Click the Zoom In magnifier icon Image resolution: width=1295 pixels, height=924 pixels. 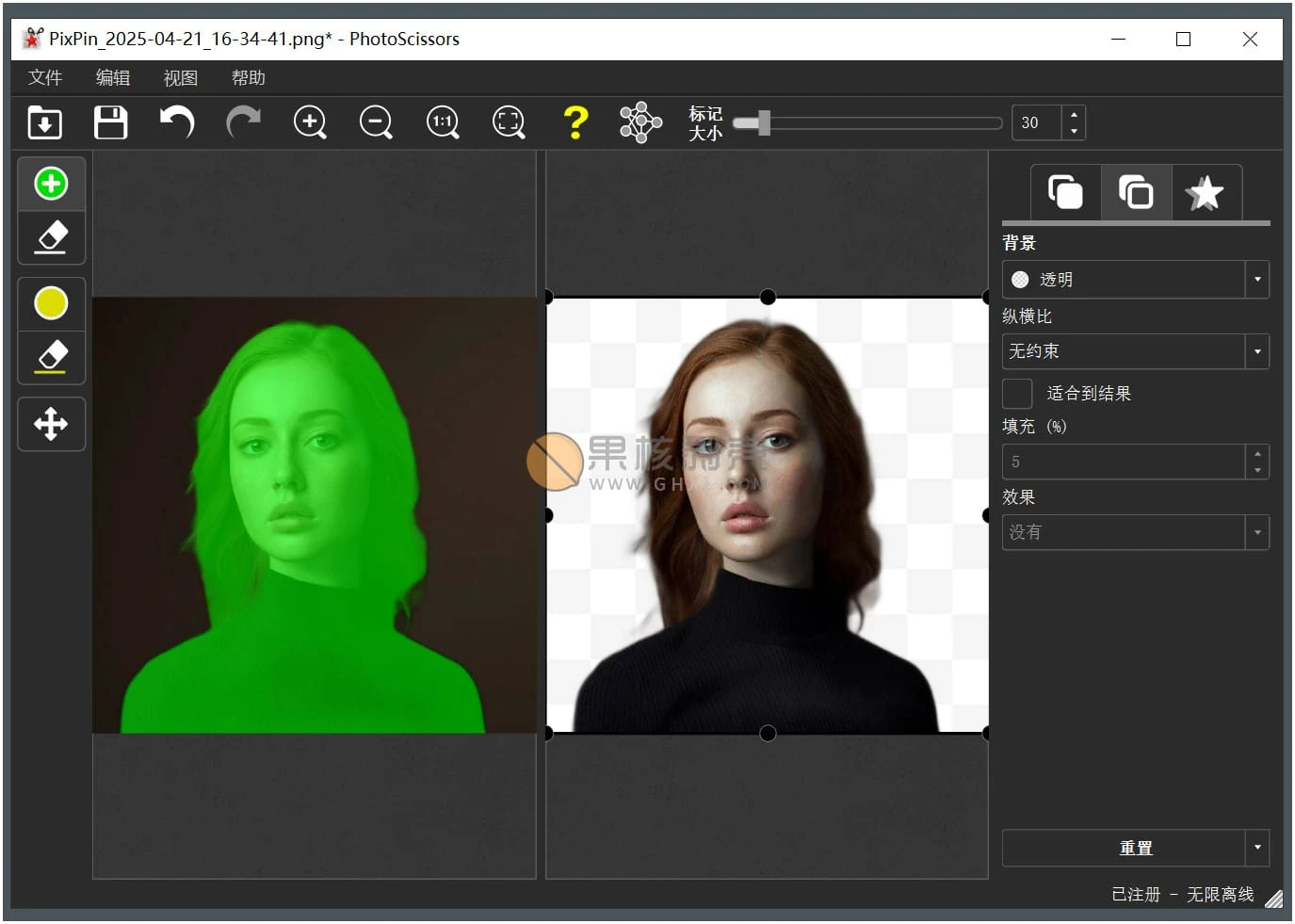click(x=309, y=122)
